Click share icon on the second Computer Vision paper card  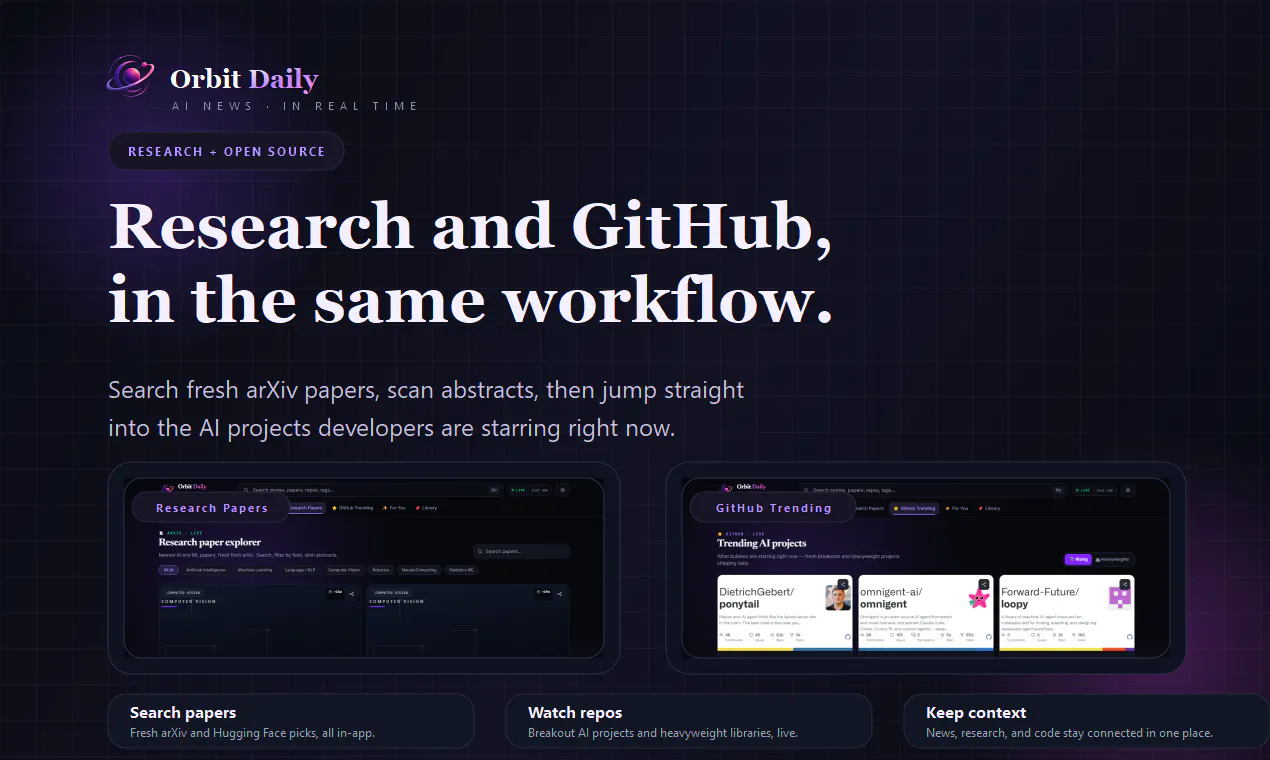[560, 594]
